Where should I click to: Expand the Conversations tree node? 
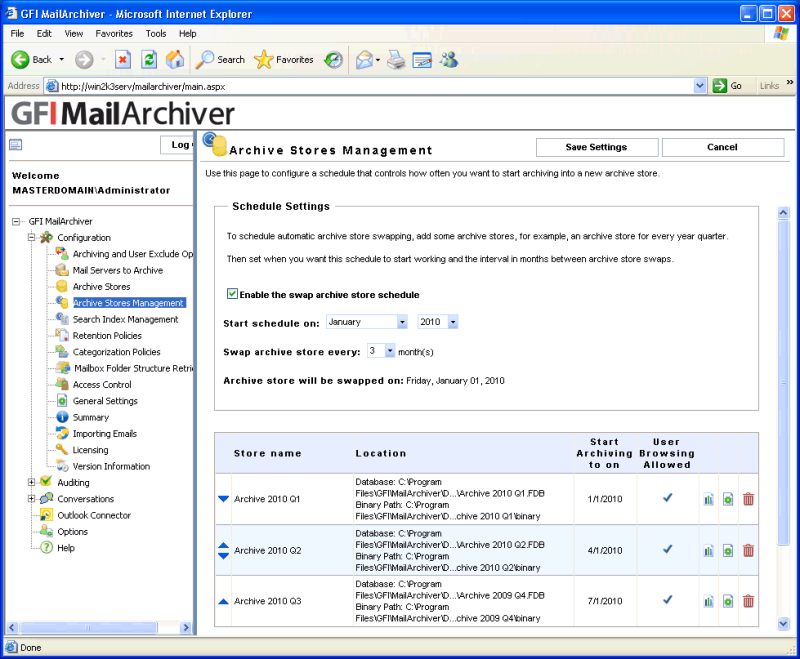(32, 498)
